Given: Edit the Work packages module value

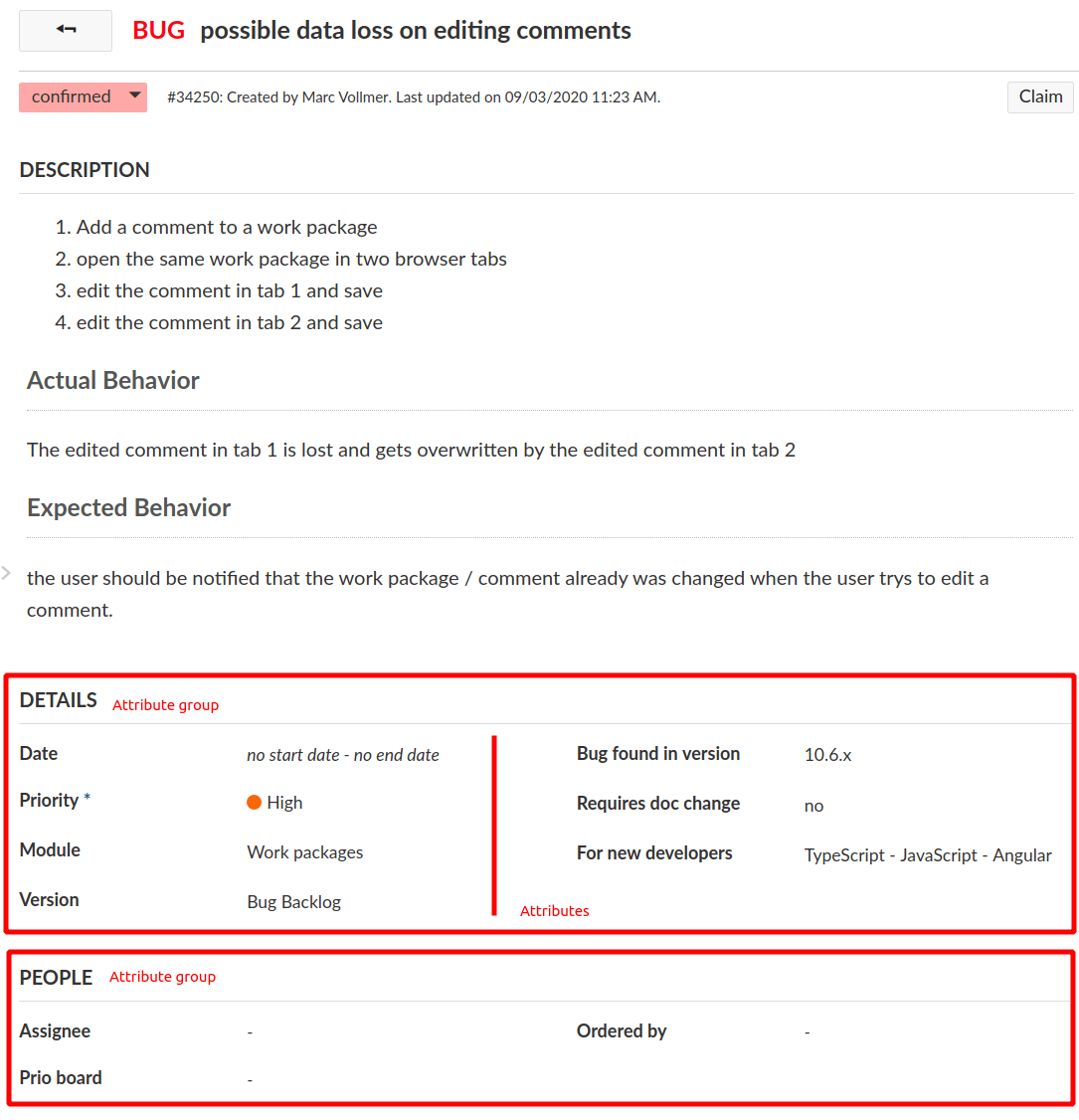Looking at the screenshot, I should [305, 852].
